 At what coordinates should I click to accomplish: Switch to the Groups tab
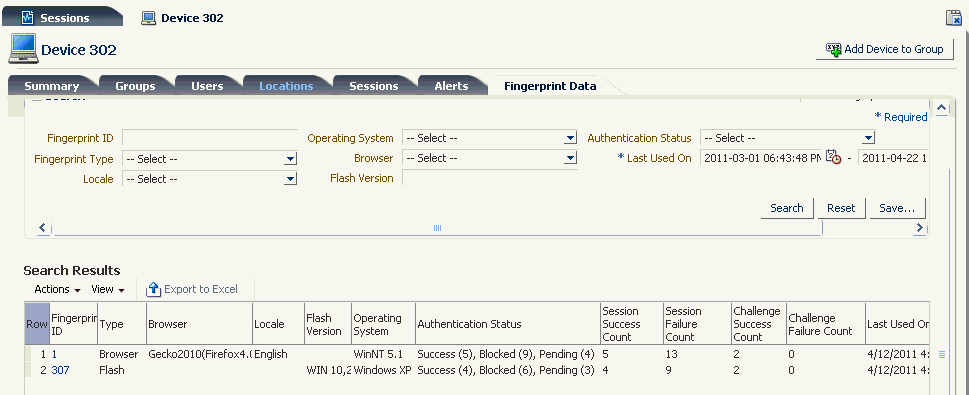135,86
